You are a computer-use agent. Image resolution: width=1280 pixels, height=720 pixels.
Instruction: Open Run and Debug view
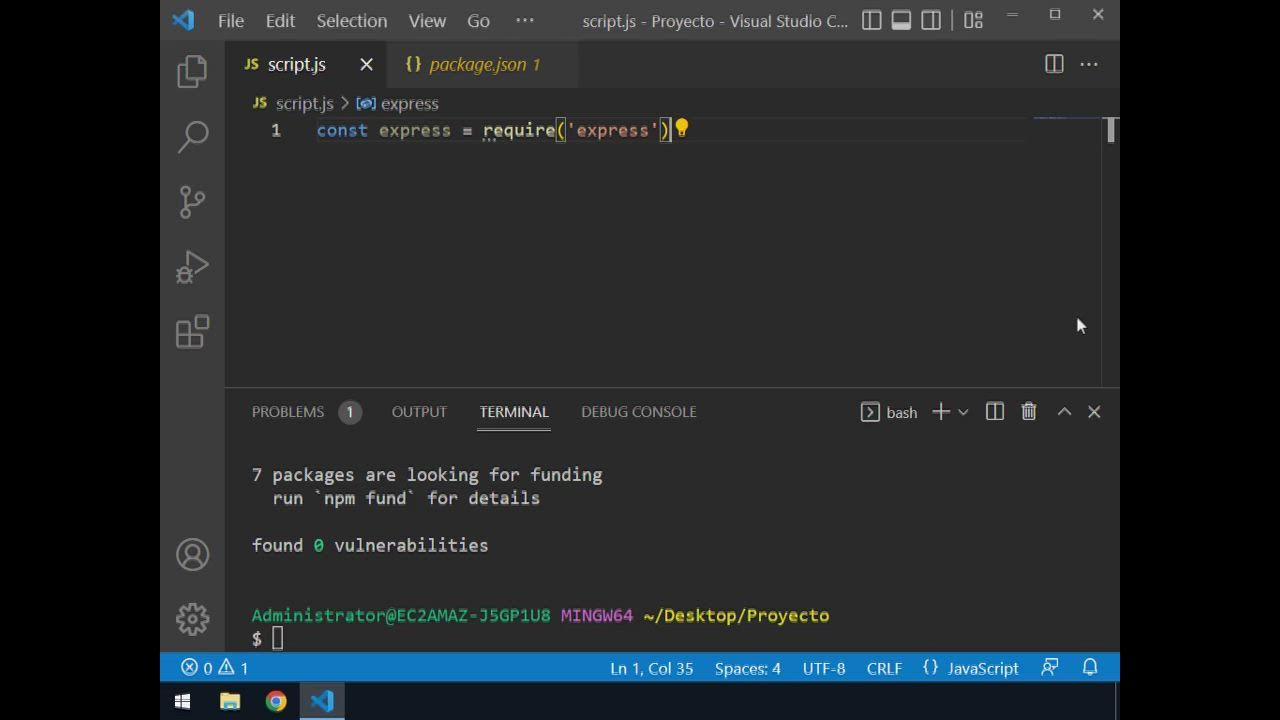click(192, 267)
